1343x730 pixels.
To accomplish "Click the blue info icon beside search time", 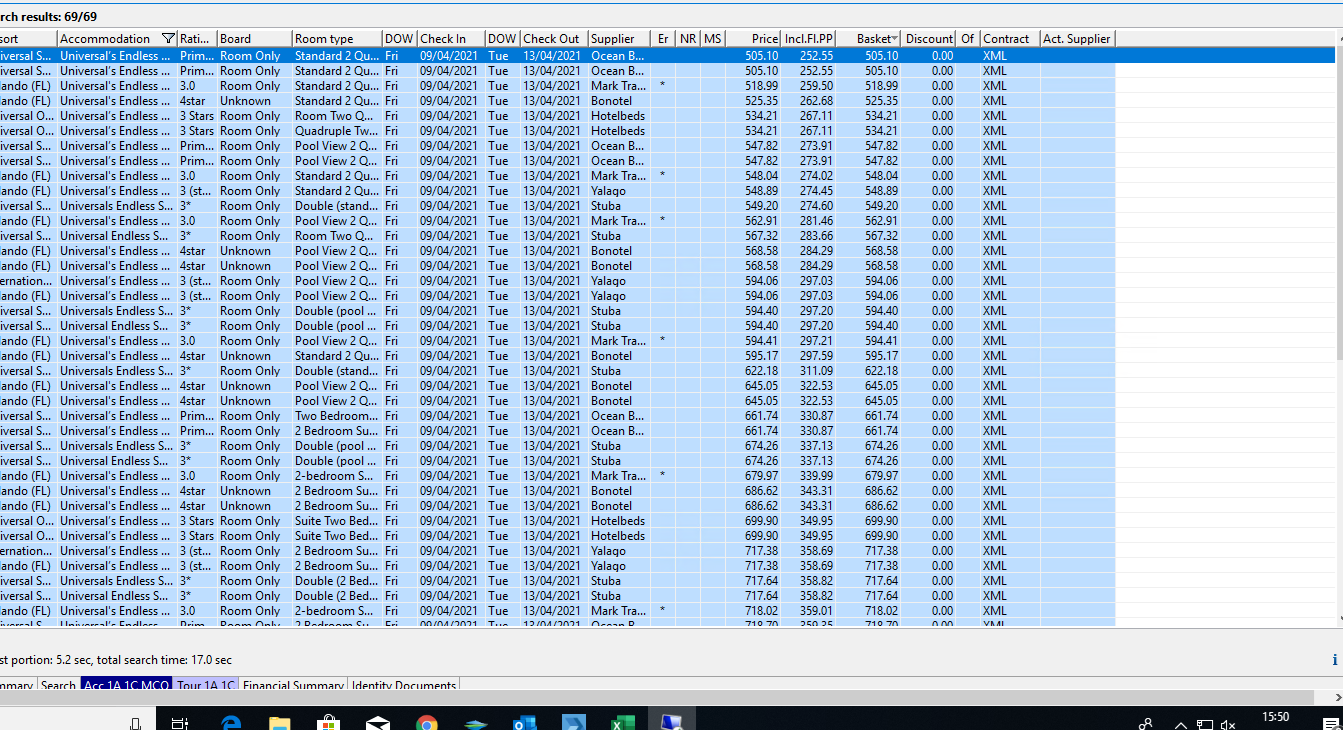I will [x=1335, y=660].
